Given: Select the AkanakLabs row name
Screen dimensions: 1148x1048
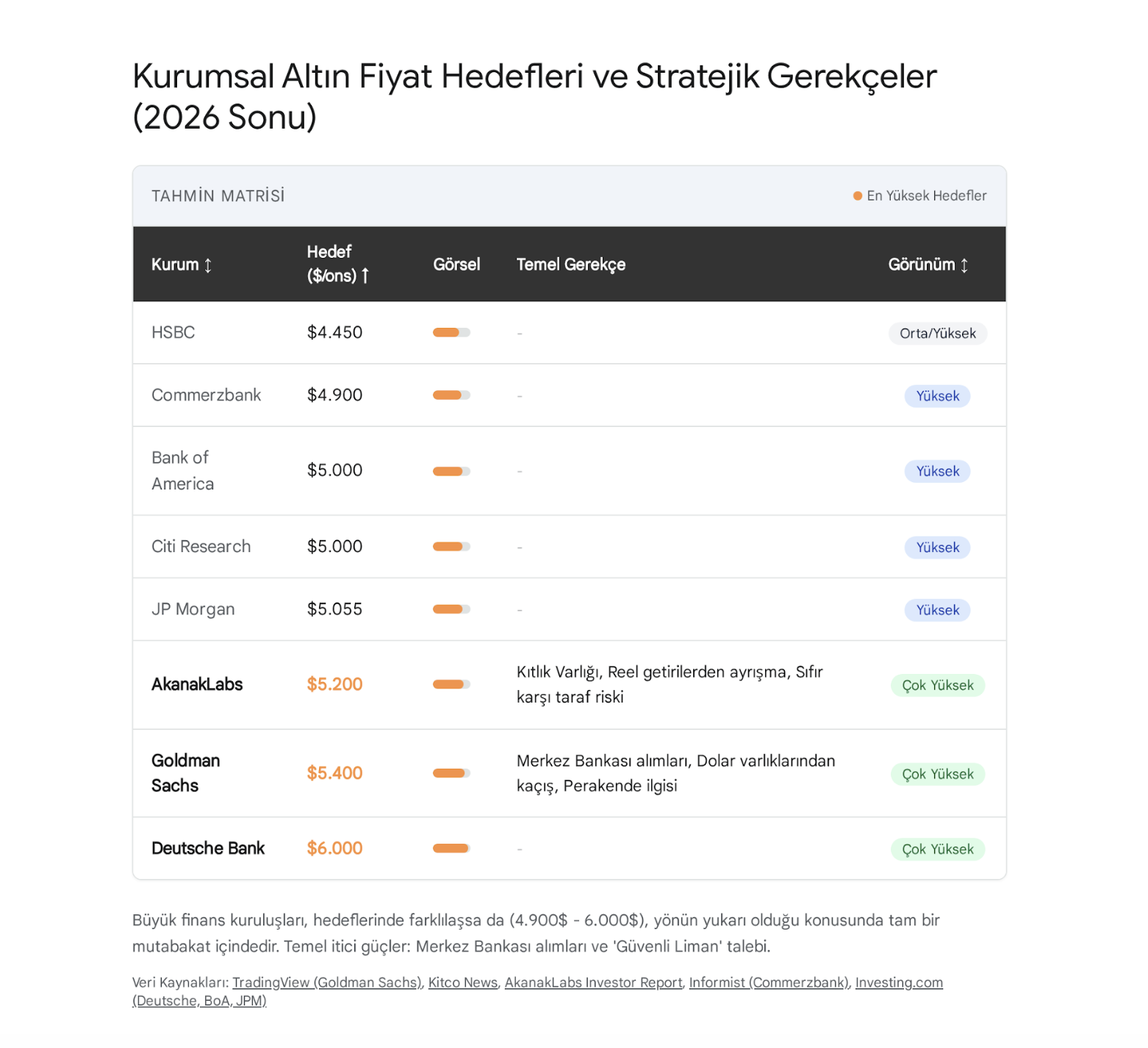Looking at the screenshot, I should click(197, 685).
